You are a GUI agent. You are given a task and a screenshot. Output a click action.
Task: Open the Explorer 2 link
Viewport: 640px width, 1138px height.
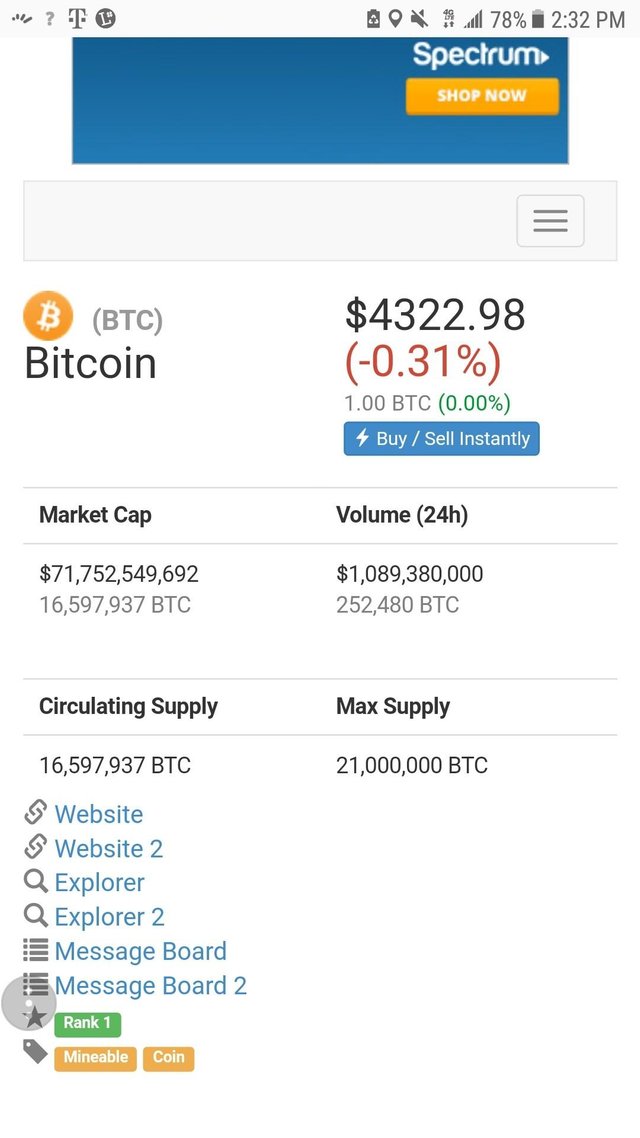pyautogui.click(x=109, y=917)
